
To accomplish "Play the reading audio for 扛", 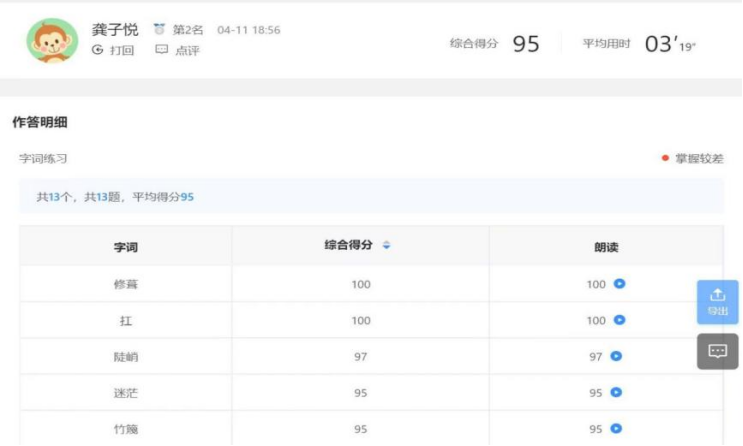I will click(x=619, y=320).
